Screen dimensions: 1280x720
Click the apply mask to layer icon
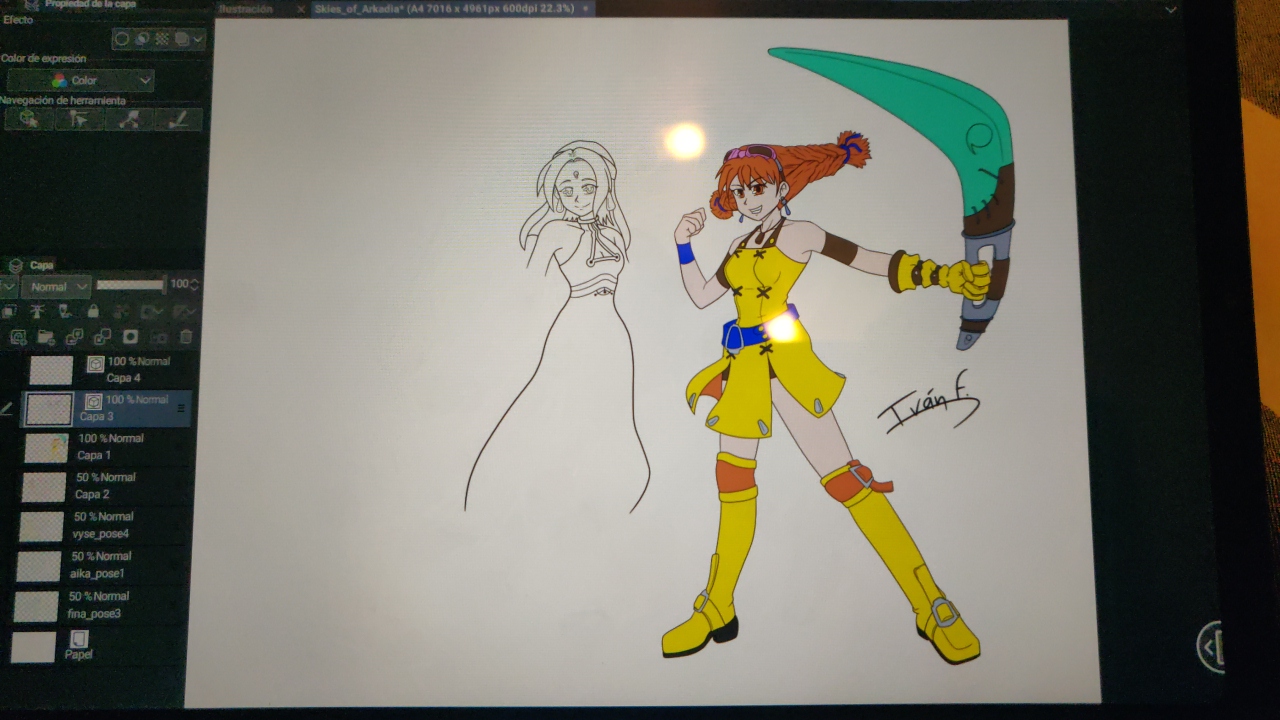click(x=158, y=338)
